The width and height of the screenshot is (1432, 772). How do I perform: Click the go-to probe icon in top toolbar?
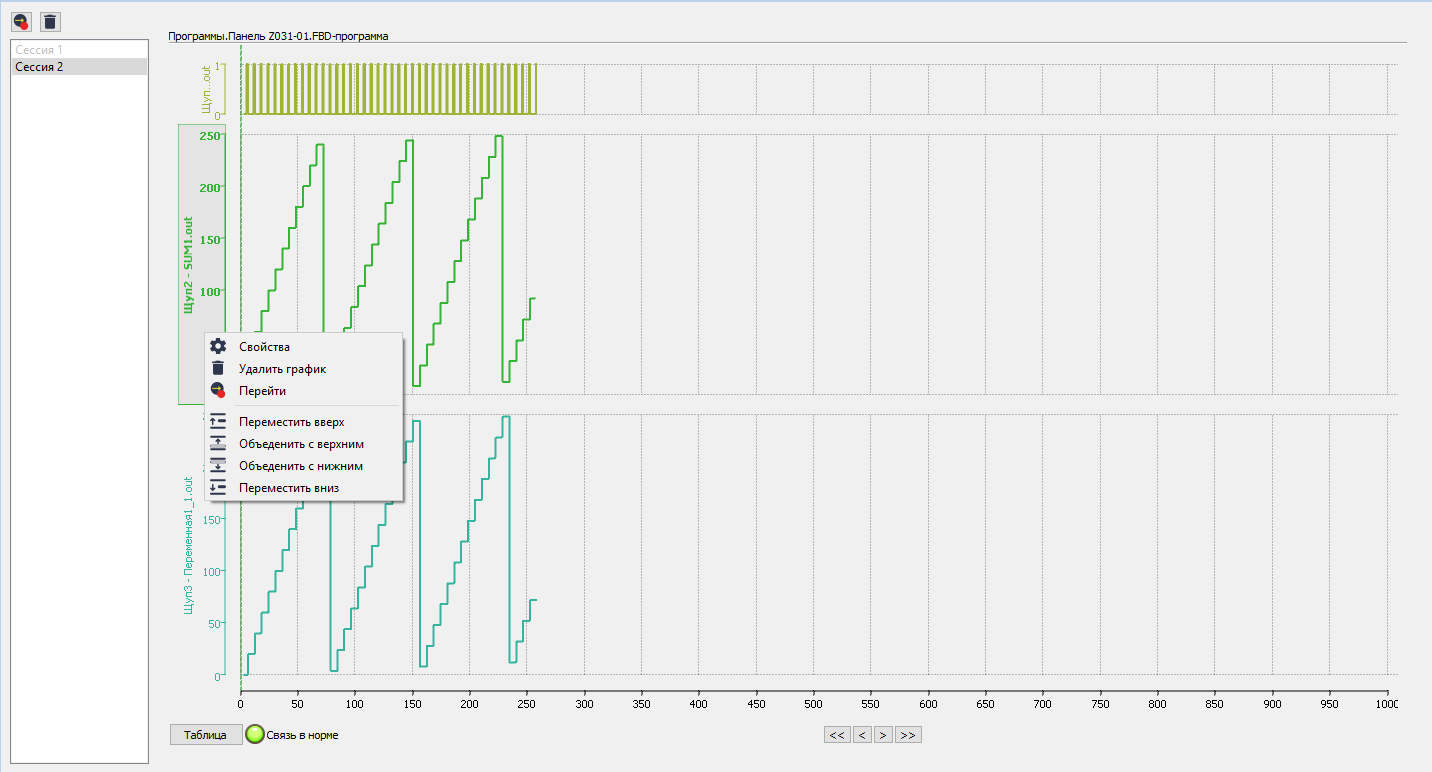(x=21, y=21)
